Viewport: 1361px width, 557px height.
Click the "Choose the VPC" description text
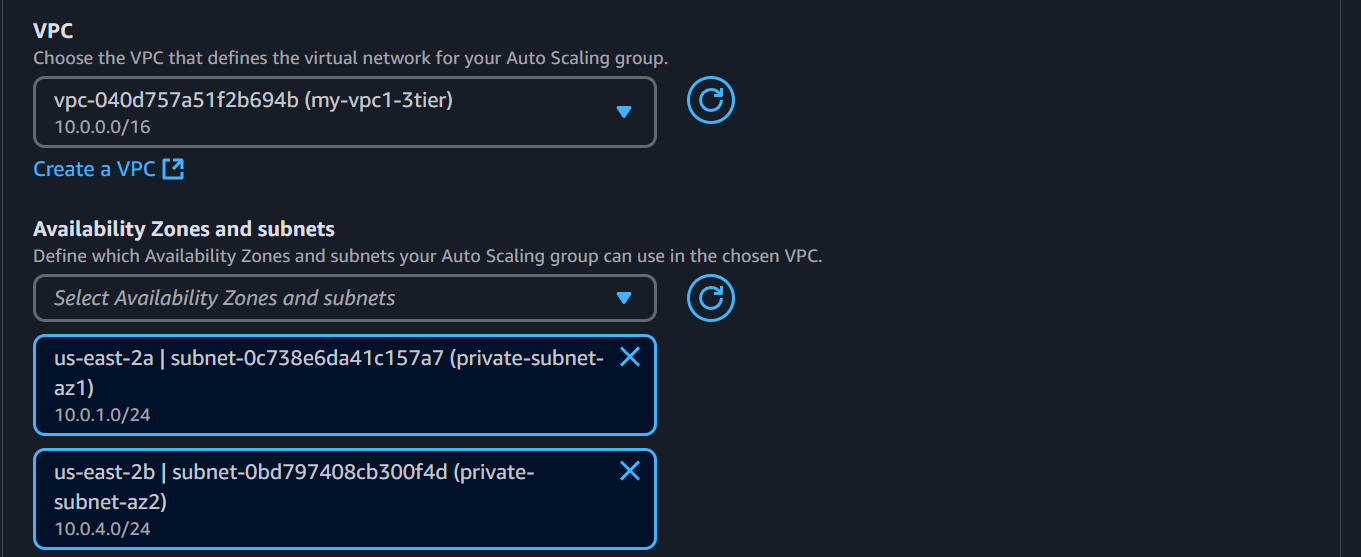point(351,58)
